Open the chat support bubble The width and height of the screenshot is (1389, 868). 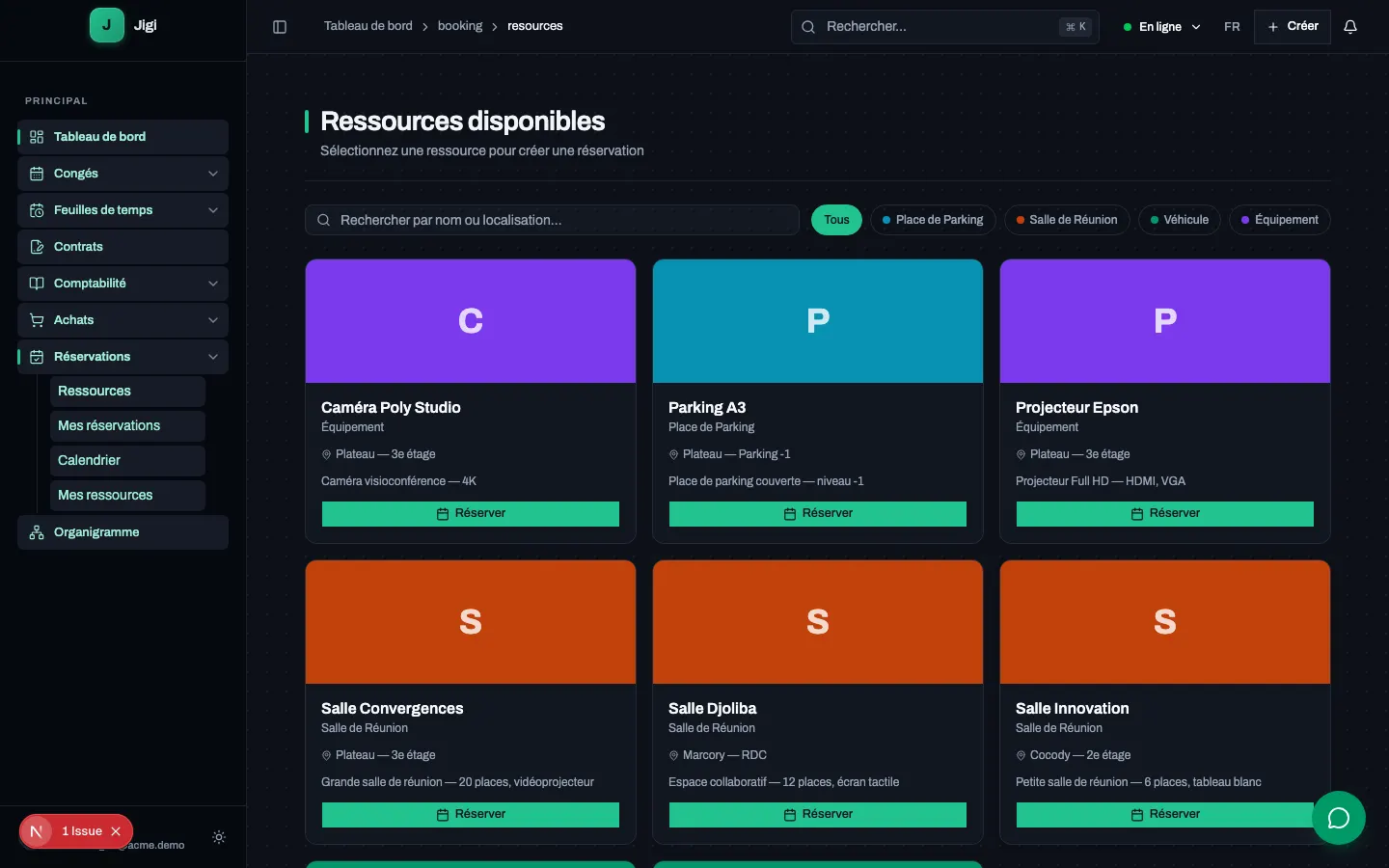1339,818
